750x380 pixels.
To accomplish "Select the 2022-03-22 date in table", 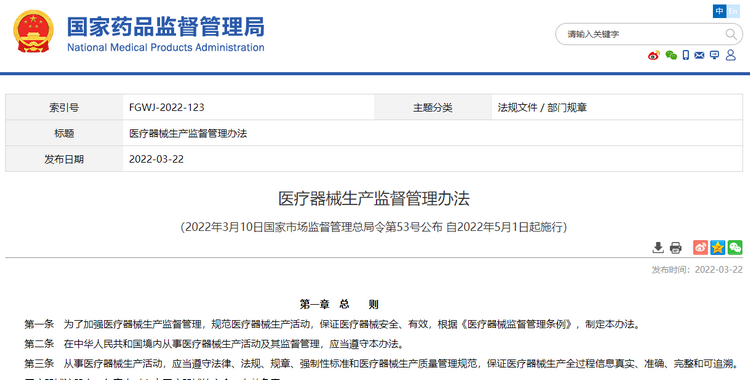I will [156, 159].
